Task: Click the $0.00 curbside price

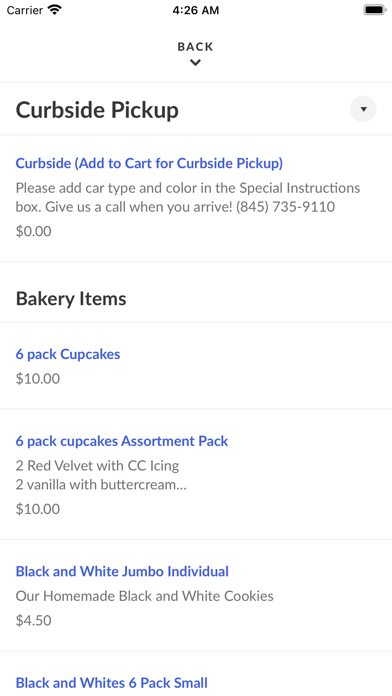Action: [34, 231]
